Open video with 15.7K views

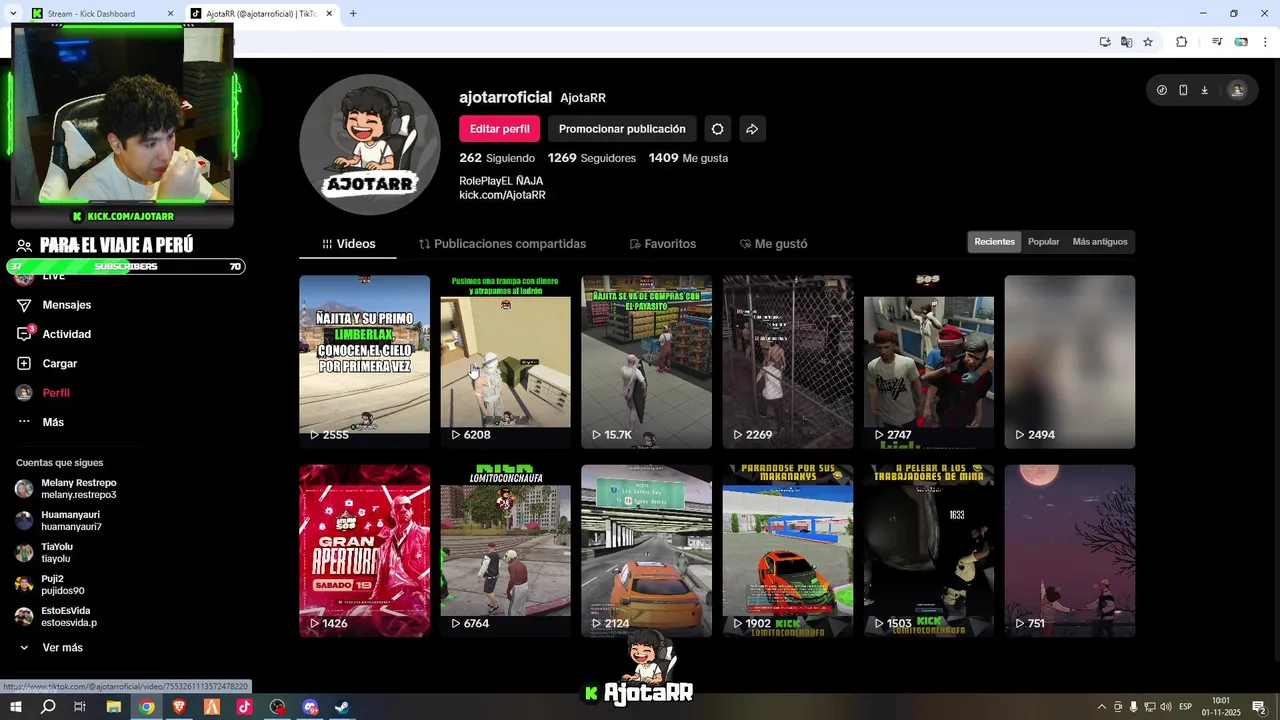click(646, 362)
